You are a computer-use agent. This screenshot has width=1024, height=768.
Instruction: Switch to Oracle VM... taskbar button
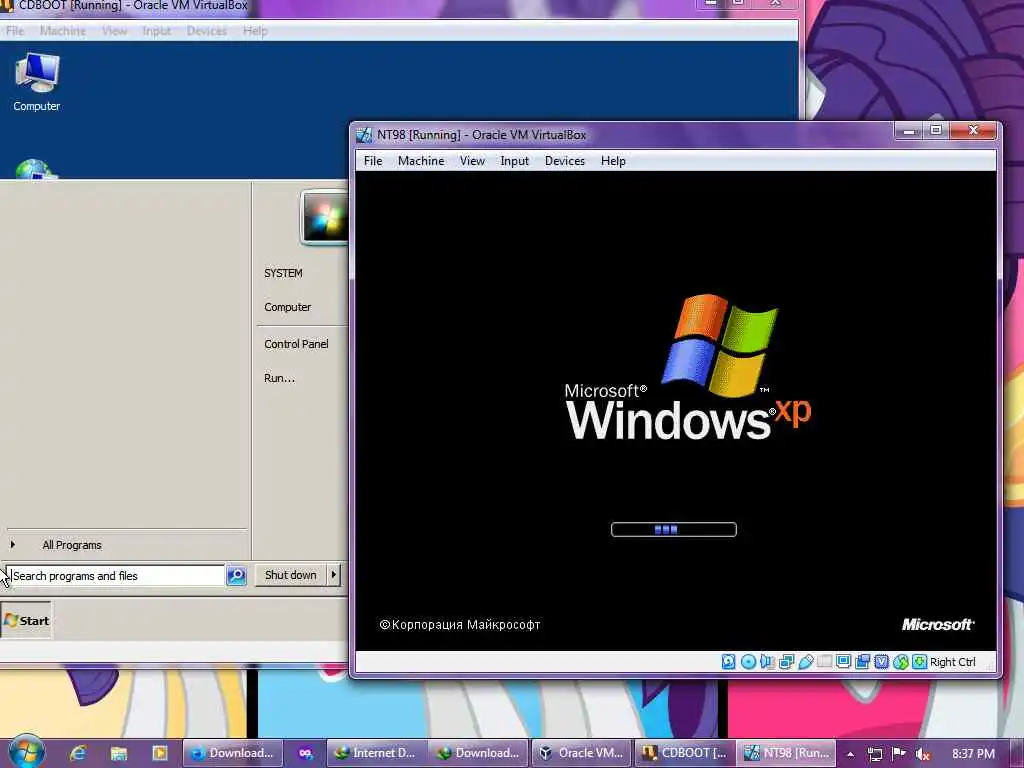click(x=582, y=753)
